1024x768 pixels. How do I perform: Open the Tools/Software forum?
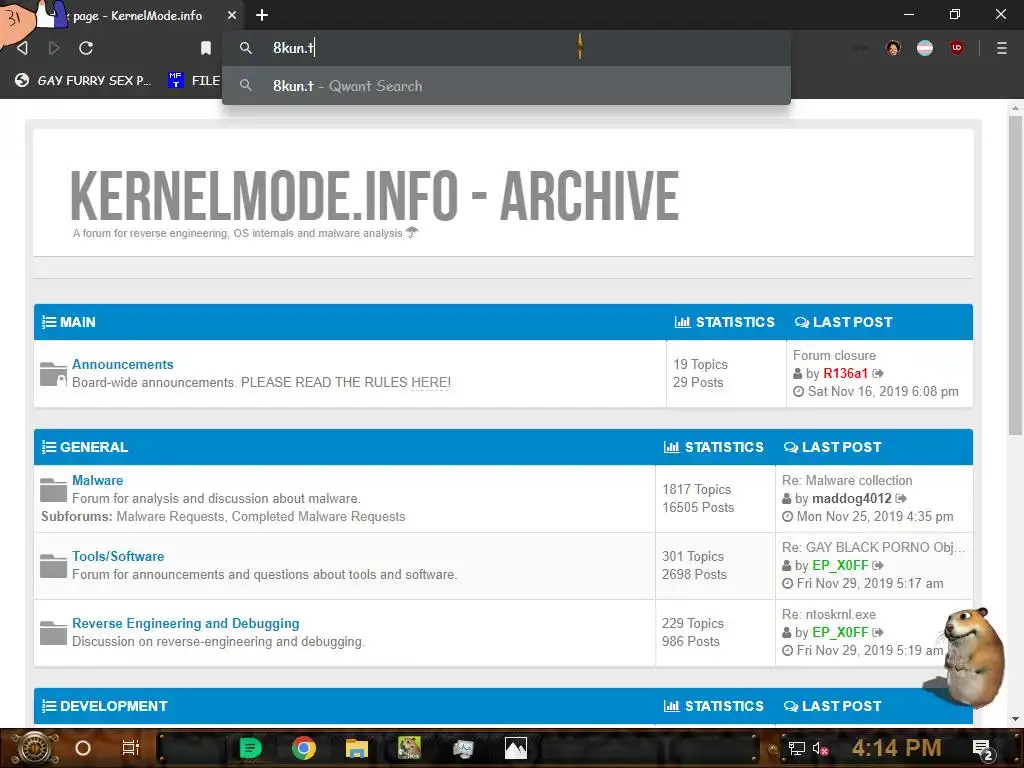pos(118,556)
